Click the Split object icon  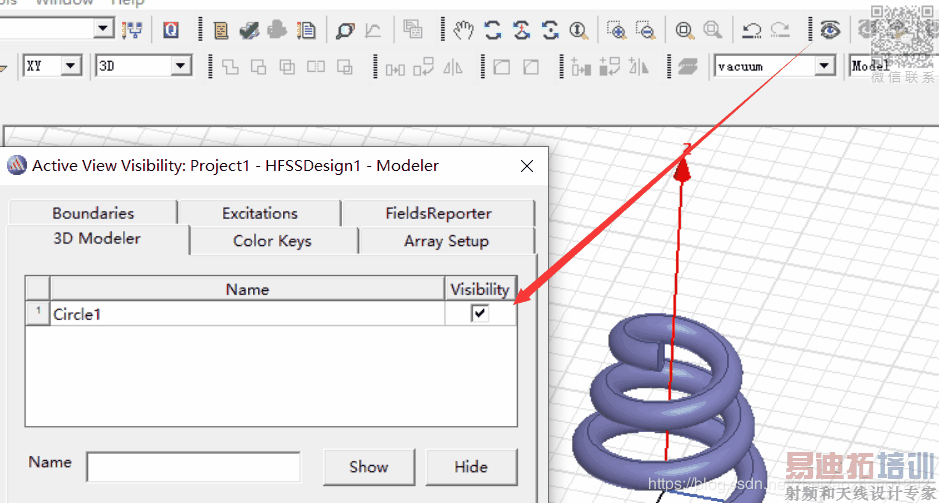(x=316, y=66)
